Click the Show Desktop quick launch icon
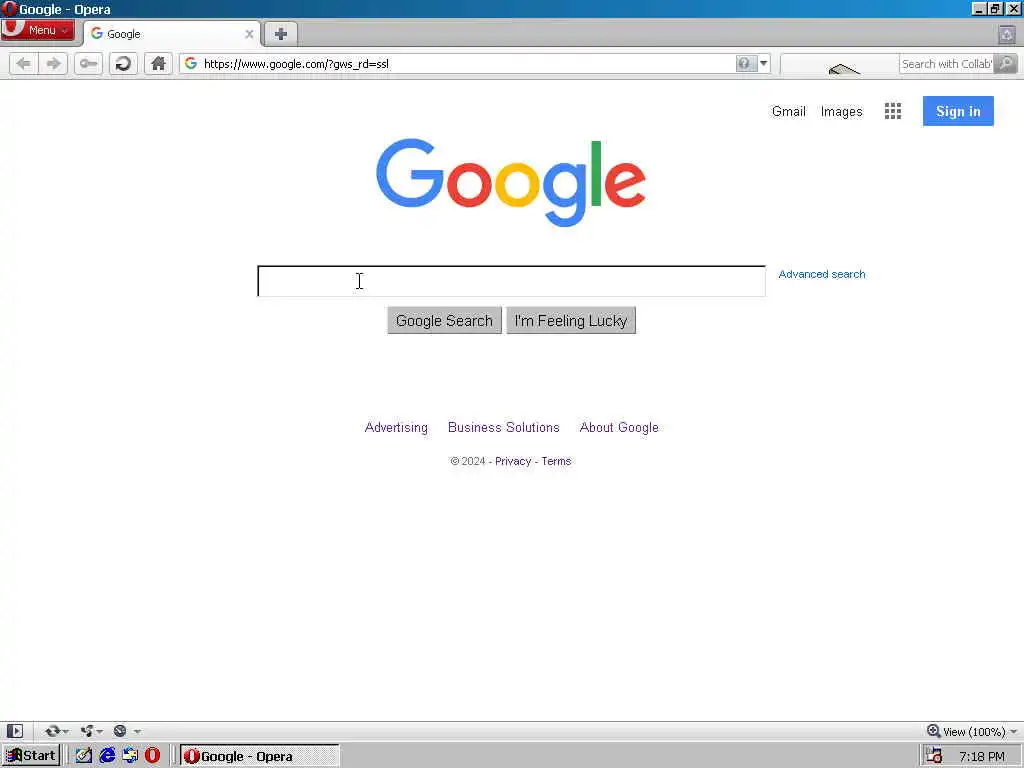 click(x=84, y=756)
